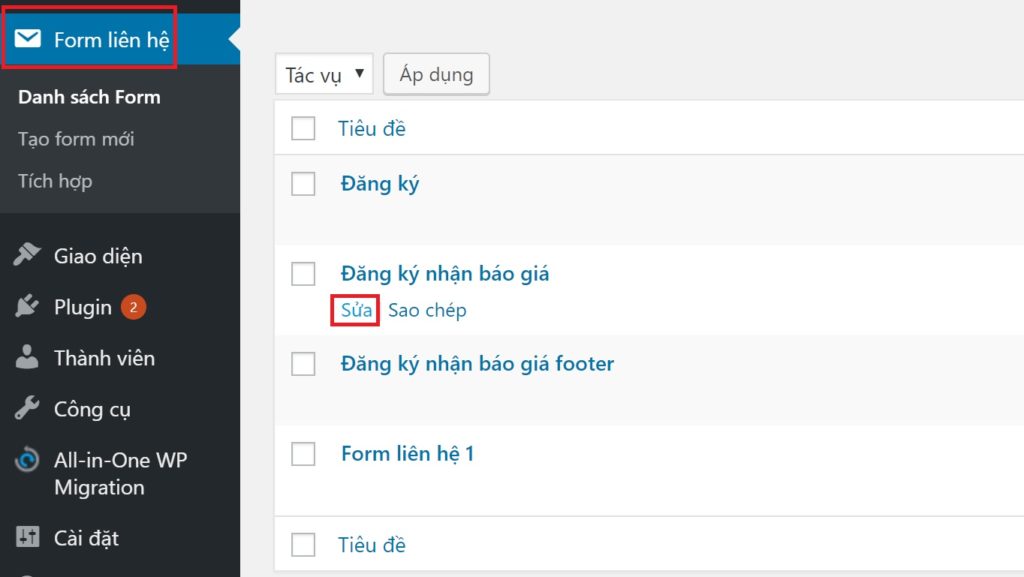Select the Form liên hệ 1 checkbox
Viewport: 1024px width, 577px height.
click(x=303, y=454)
